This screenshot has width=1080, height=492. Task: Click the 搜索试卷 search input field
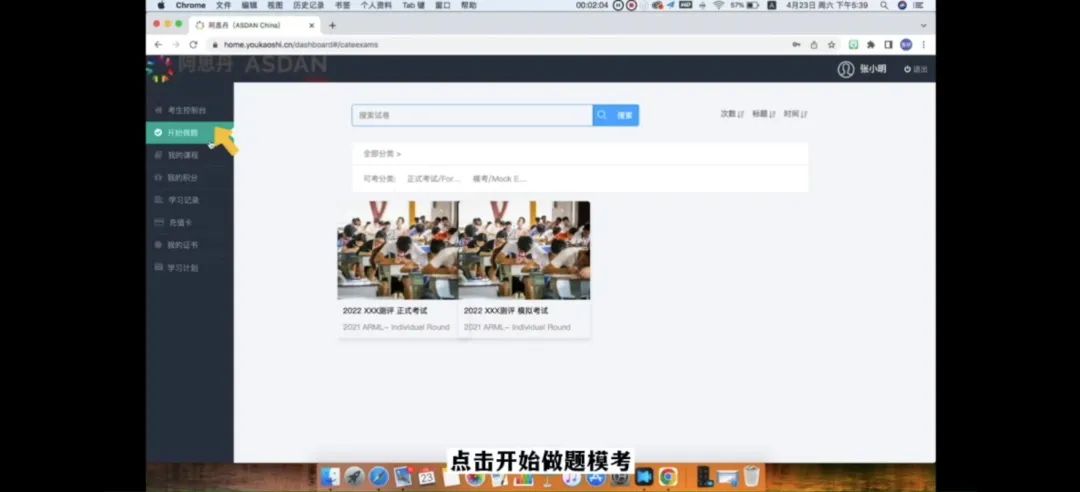pyautogui.click(x=472, y=115)
